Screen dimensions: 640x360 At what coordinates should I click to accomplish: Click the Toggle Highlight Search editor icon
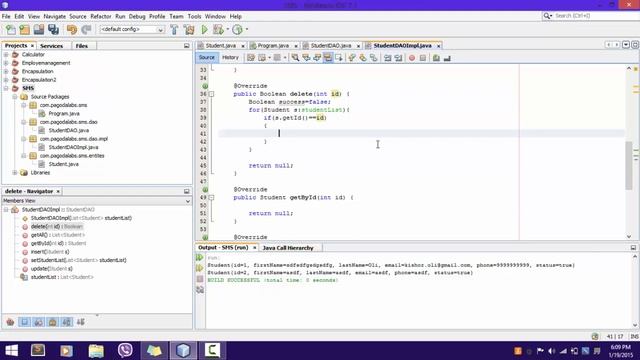click(328, 58)
